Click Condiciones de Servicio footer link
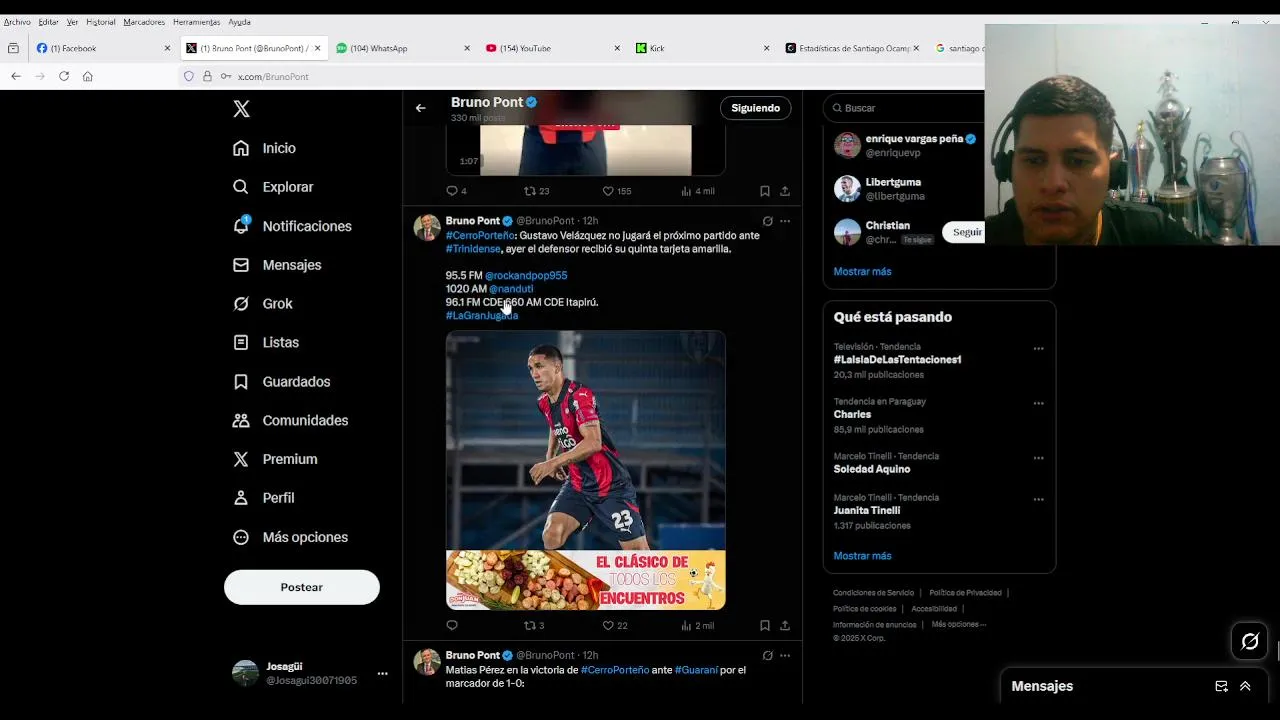Viewport: 1280px width, 720px height. pyautogui.click(x=873, y=593)
